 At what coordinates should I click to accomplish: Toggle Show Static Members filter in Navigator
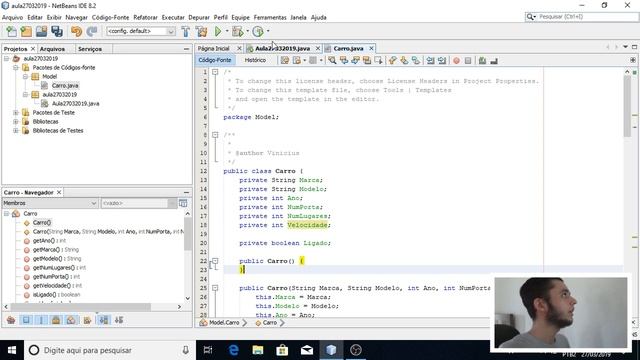41,320
